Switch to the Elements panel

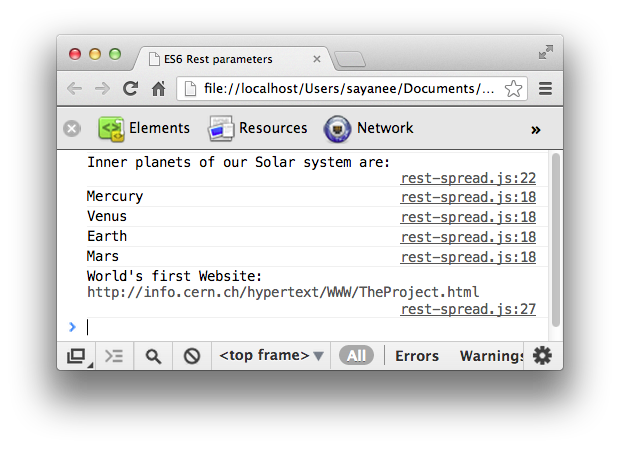[143, 128]
